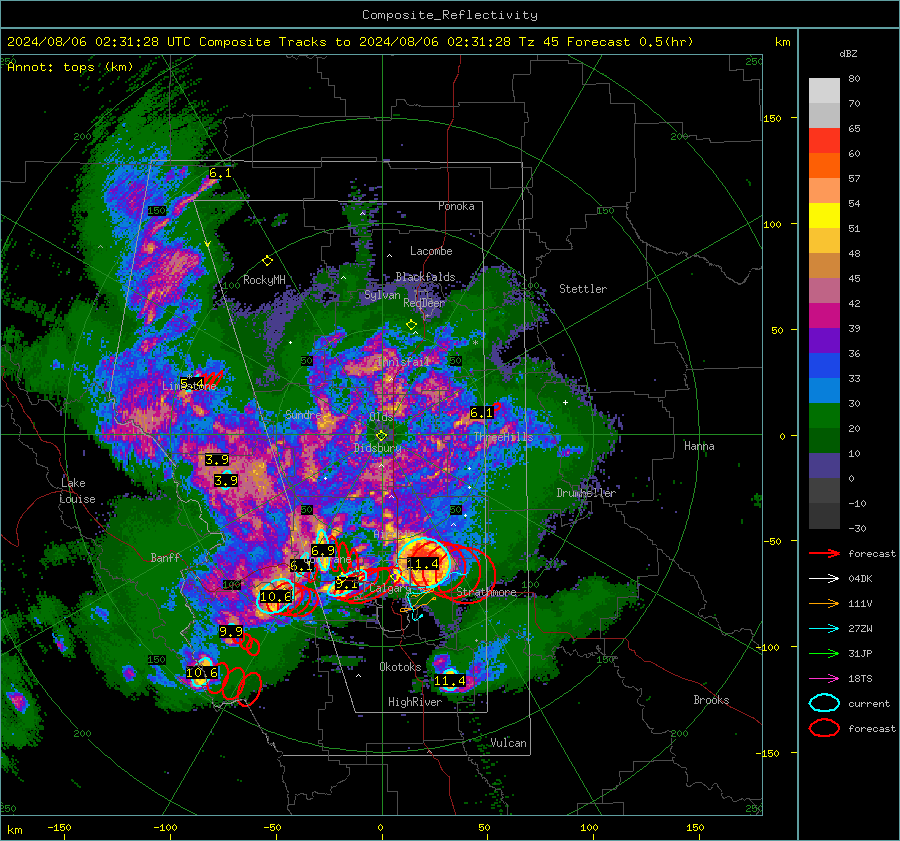900x841 pixels.
Task: Select the bright green 30 dBZ scale segment
Action: tap(824, 416)
